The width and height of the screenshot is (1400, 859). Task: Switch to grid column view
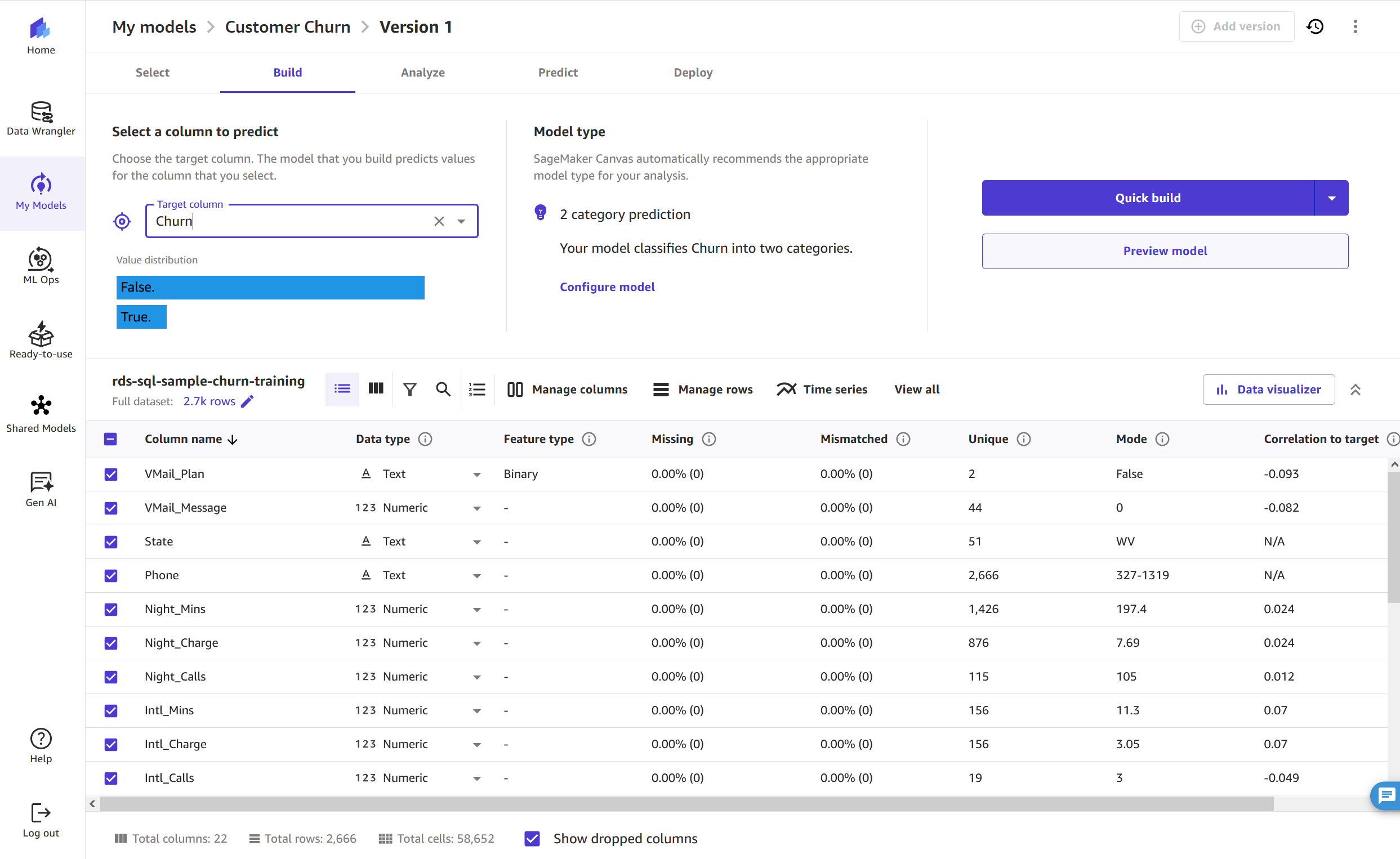[x=376, y=389]
